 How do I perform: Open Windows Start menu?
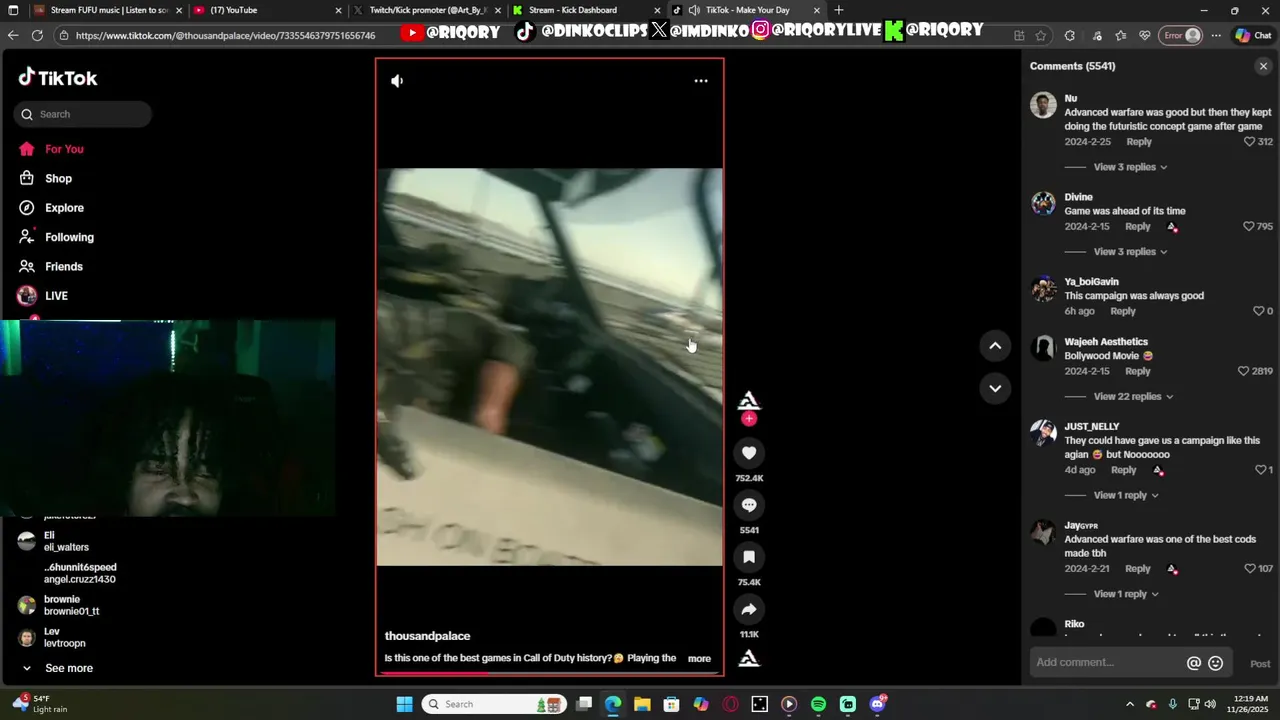tap(404, 704)
